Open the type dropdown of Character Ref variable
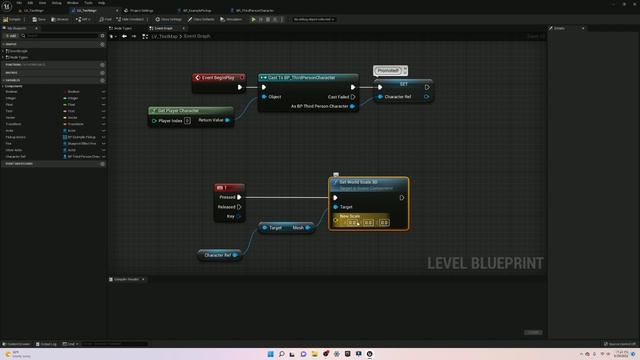 click(x=81, y=157)
